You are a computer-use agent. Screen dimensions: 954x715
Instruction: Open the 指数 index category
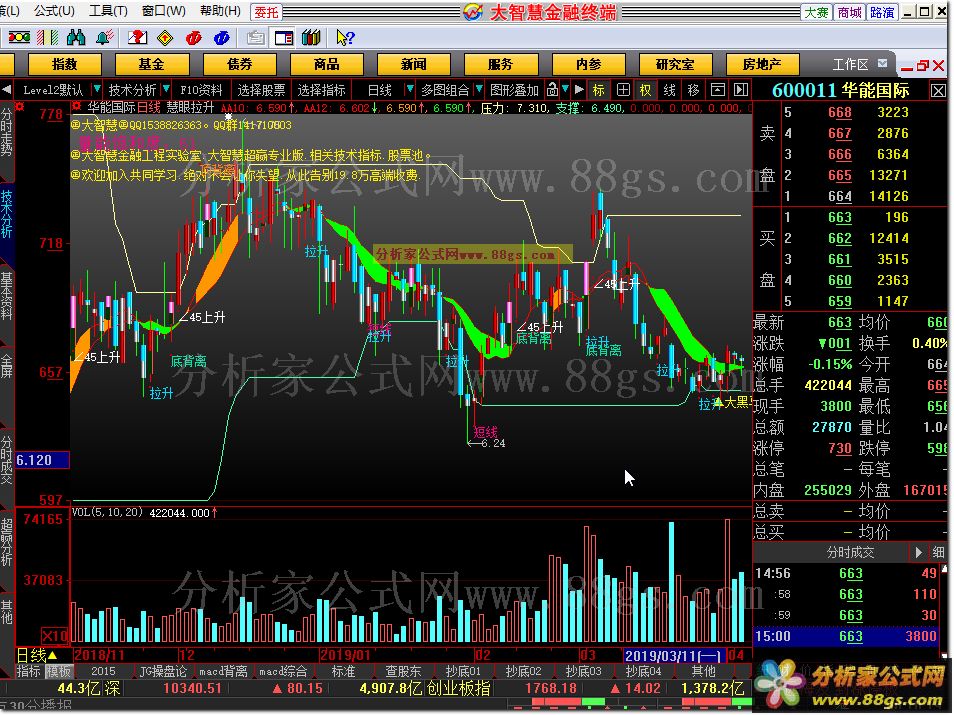pyautogui.click(x=64, y=65)
